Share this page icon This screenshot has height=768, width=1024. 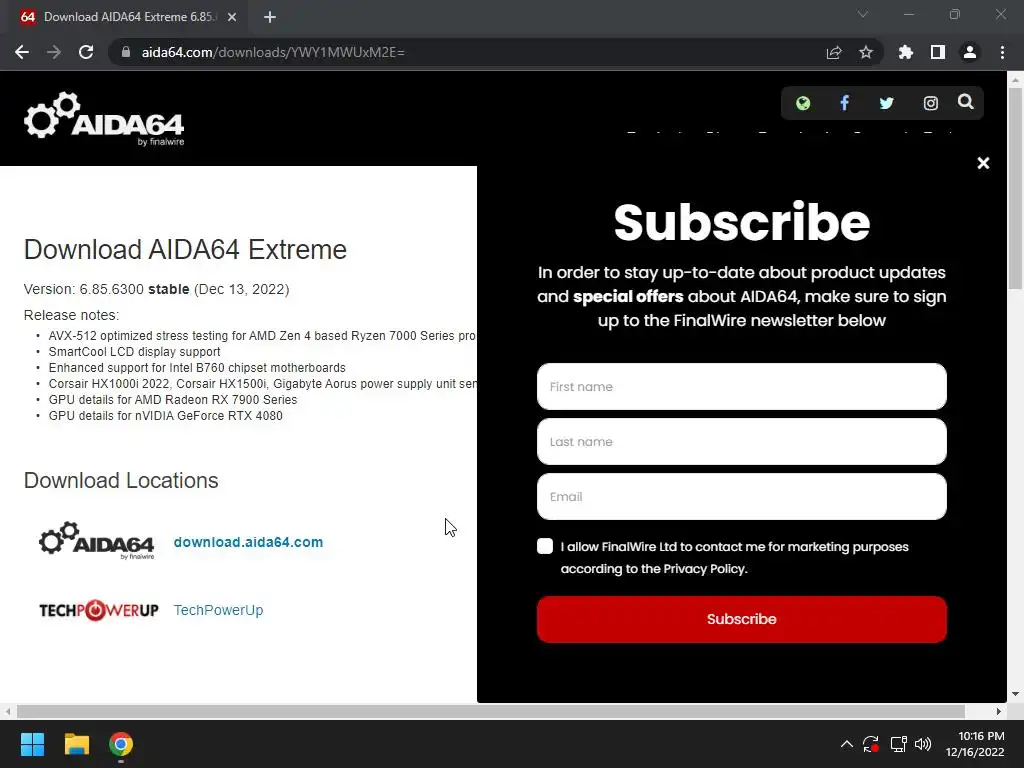tap(834, 52)
